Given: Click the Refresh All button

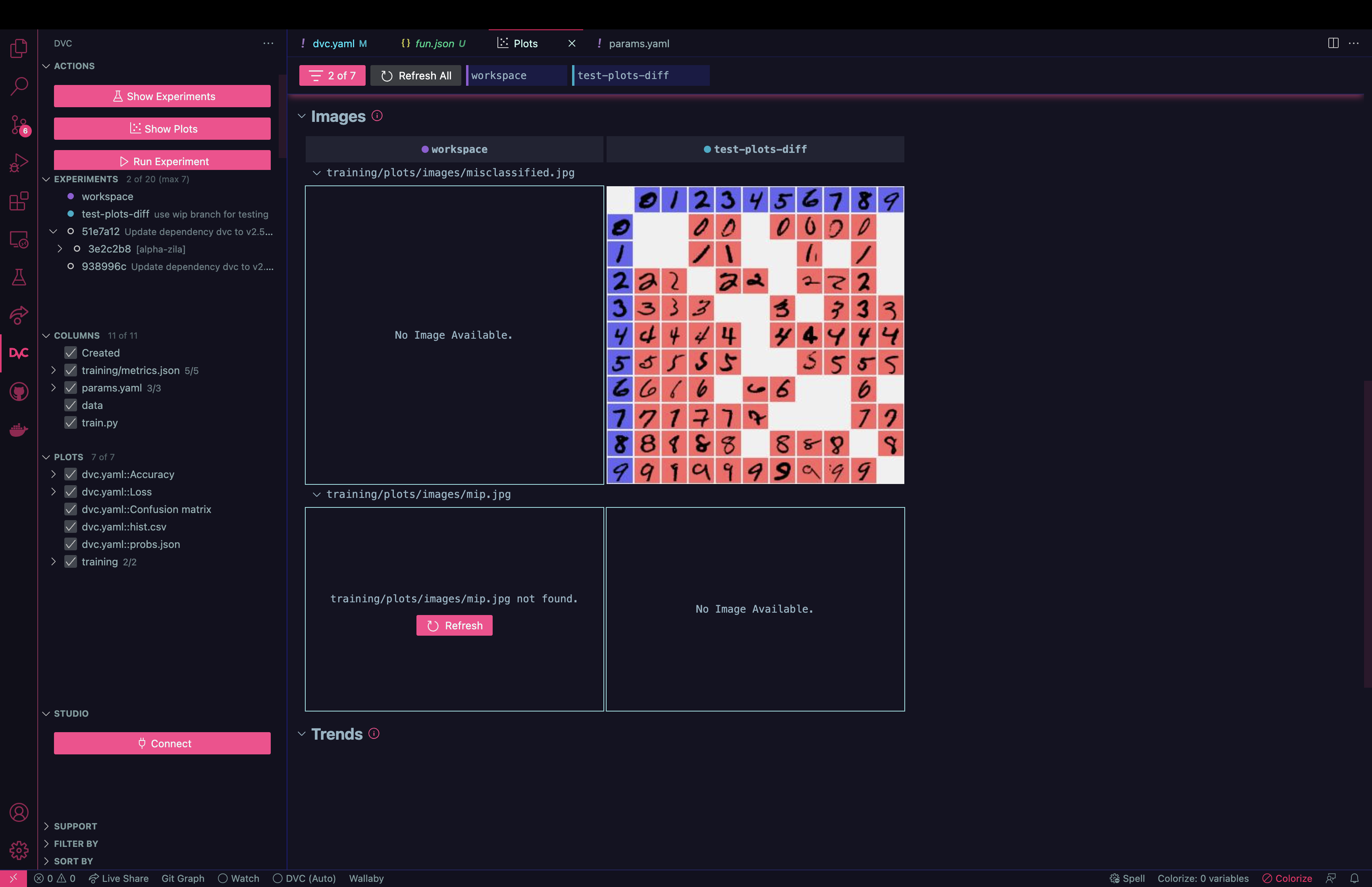Looking at the screenshot, I should click(416, 75).
